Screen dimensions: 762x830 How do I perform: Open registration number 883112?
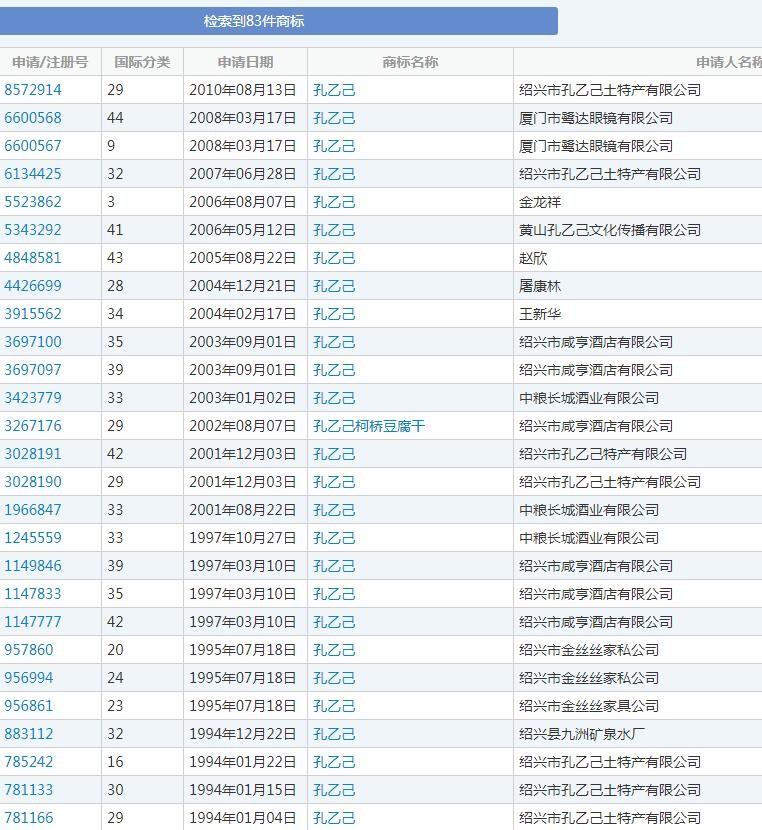29,734
